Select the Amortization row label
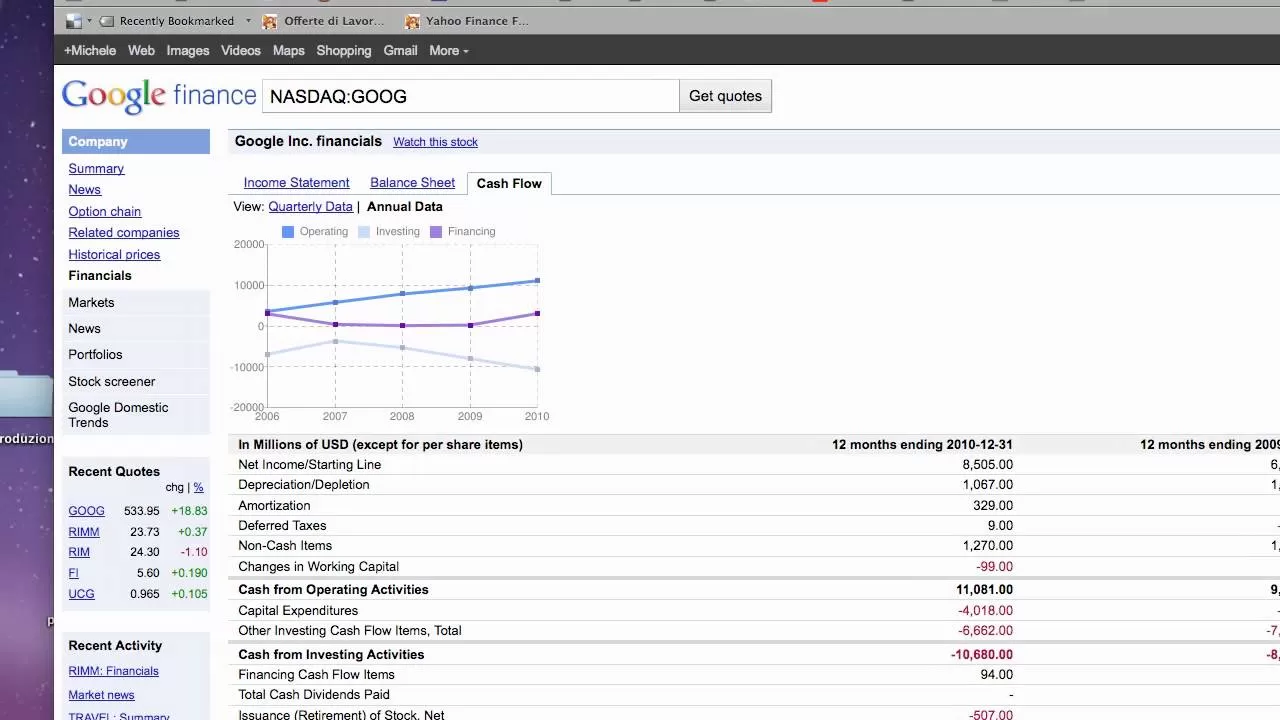This screenshot has width=1280, height=720. click(x=274, y=505)
